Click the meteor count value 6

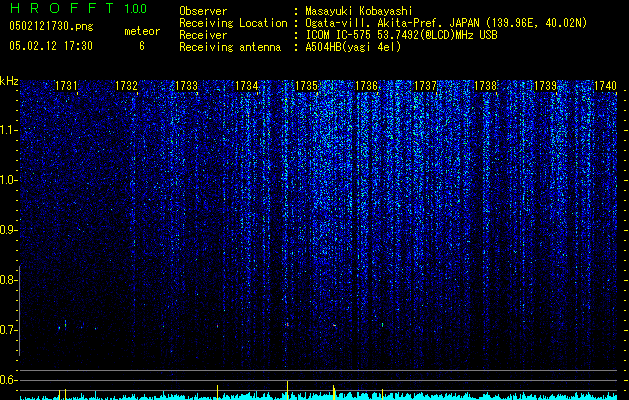pyautogui.click(x=142, y=46)
